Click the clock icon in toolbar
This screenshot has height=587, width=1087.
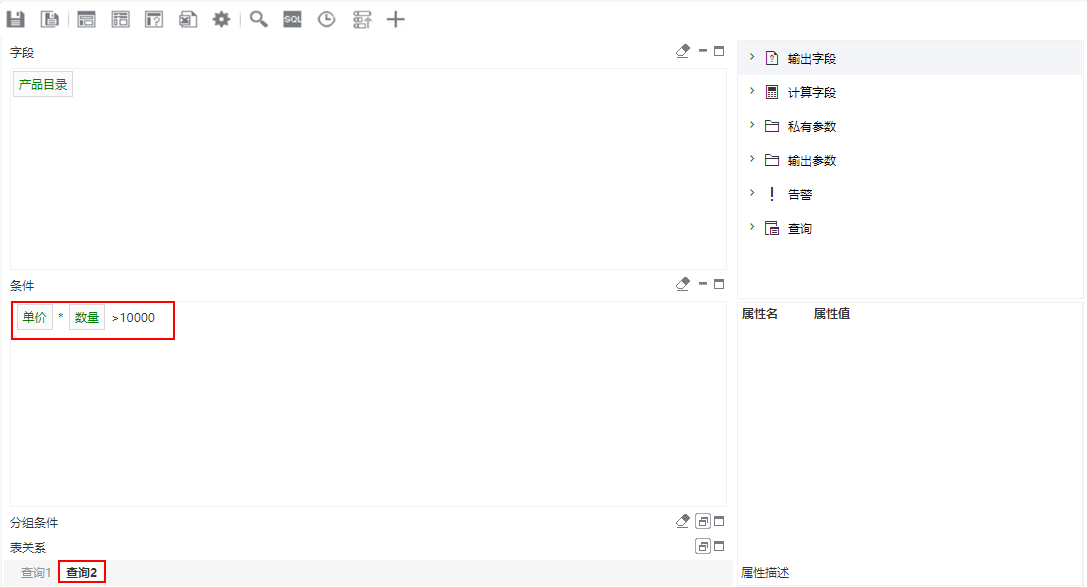click(x=327, y=19)
